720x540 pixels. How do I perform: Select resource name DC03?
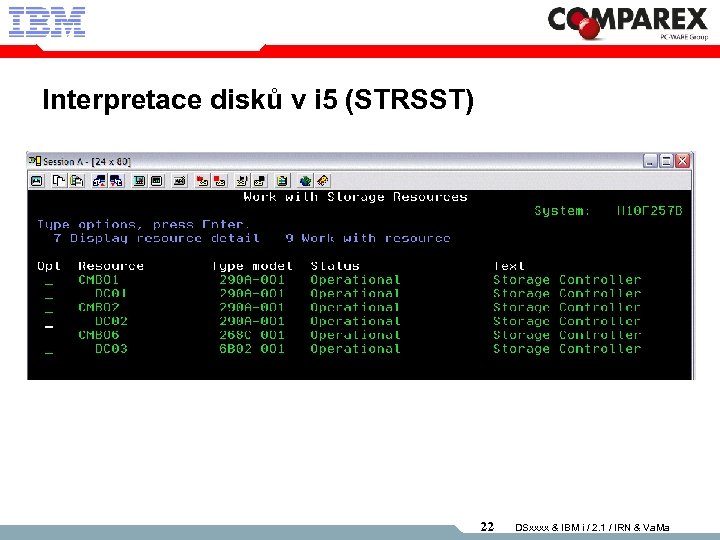point(111,349)
